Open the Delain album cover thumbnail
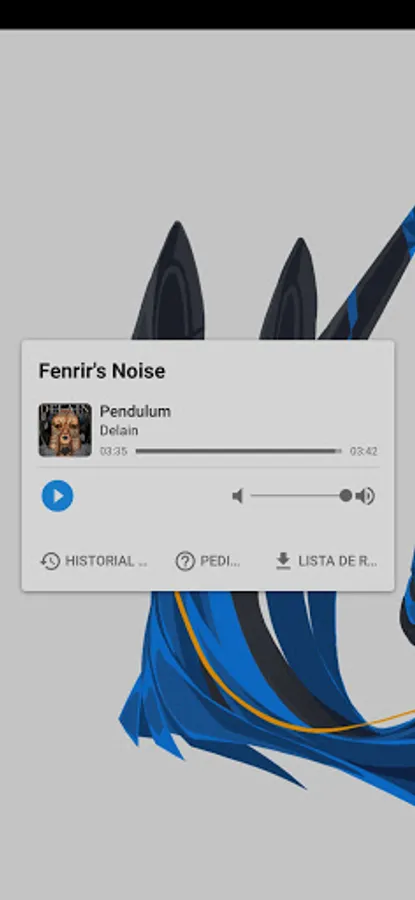Image resolution: width=415 pixels, height=900 pixels. click(65, 430)
